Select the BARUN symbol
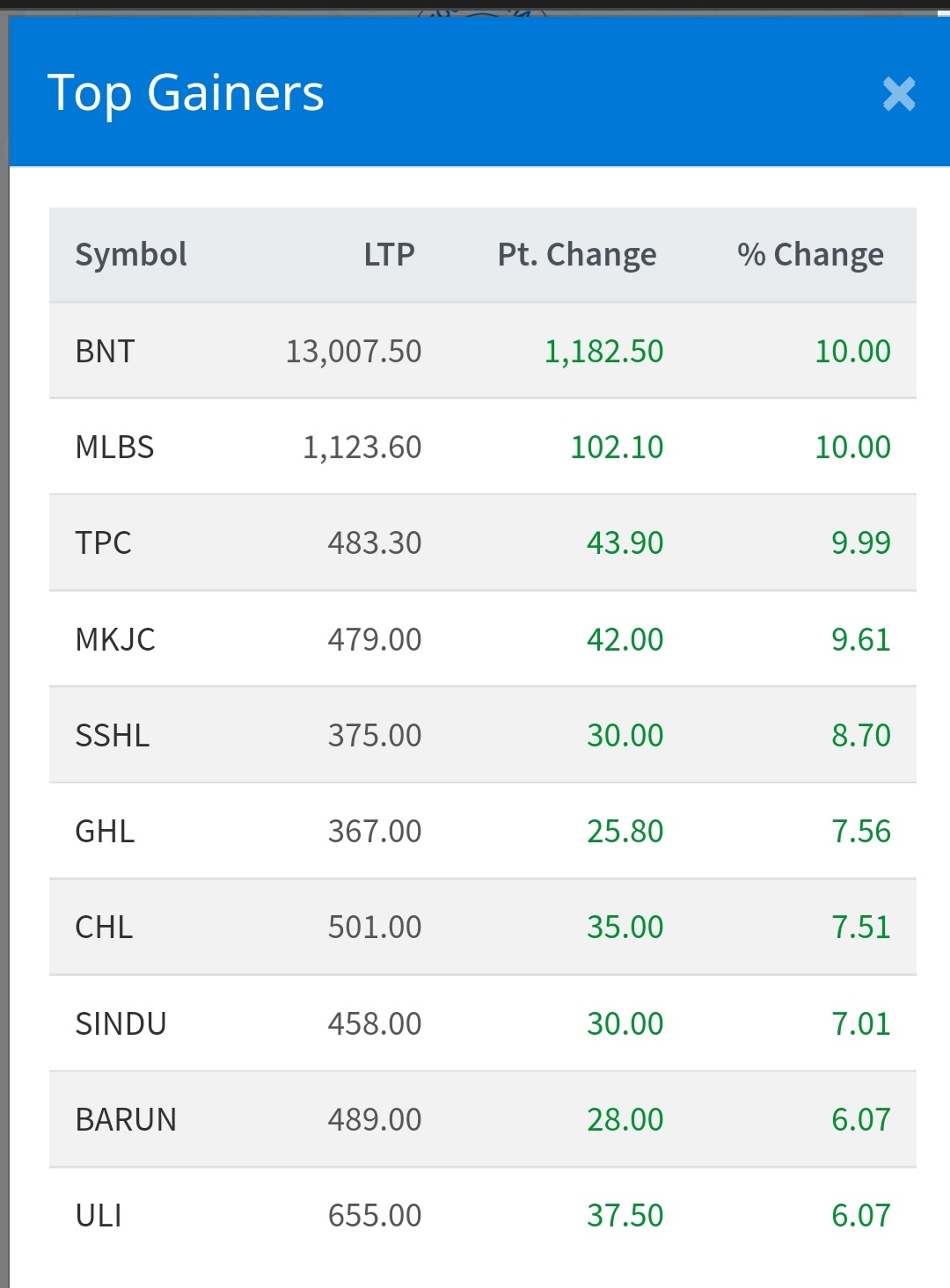950x1288 pixels. click(x=126, y=1119)
